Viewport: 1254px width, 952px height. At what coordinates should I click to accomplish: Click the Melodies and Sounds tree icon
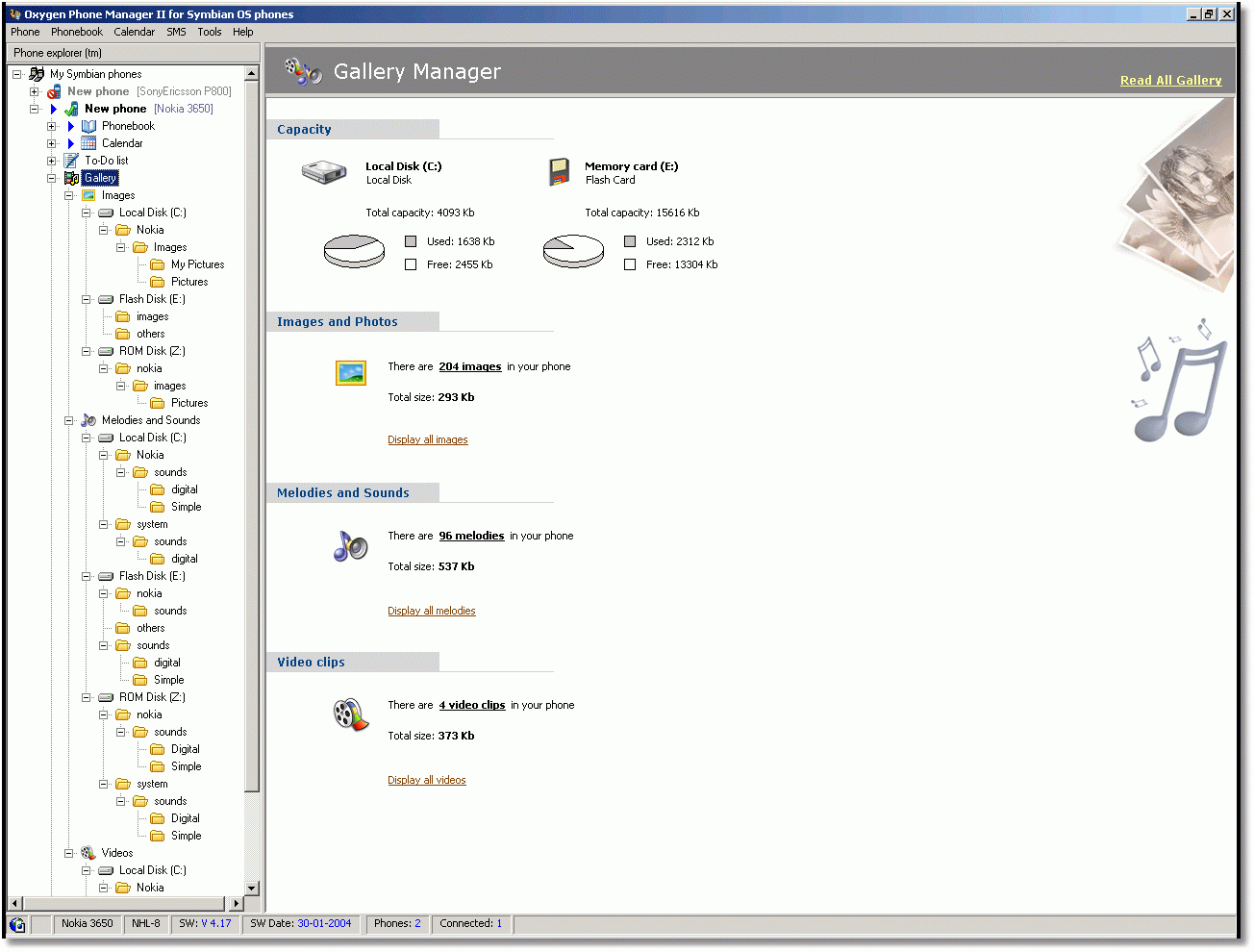coord(88,420)
